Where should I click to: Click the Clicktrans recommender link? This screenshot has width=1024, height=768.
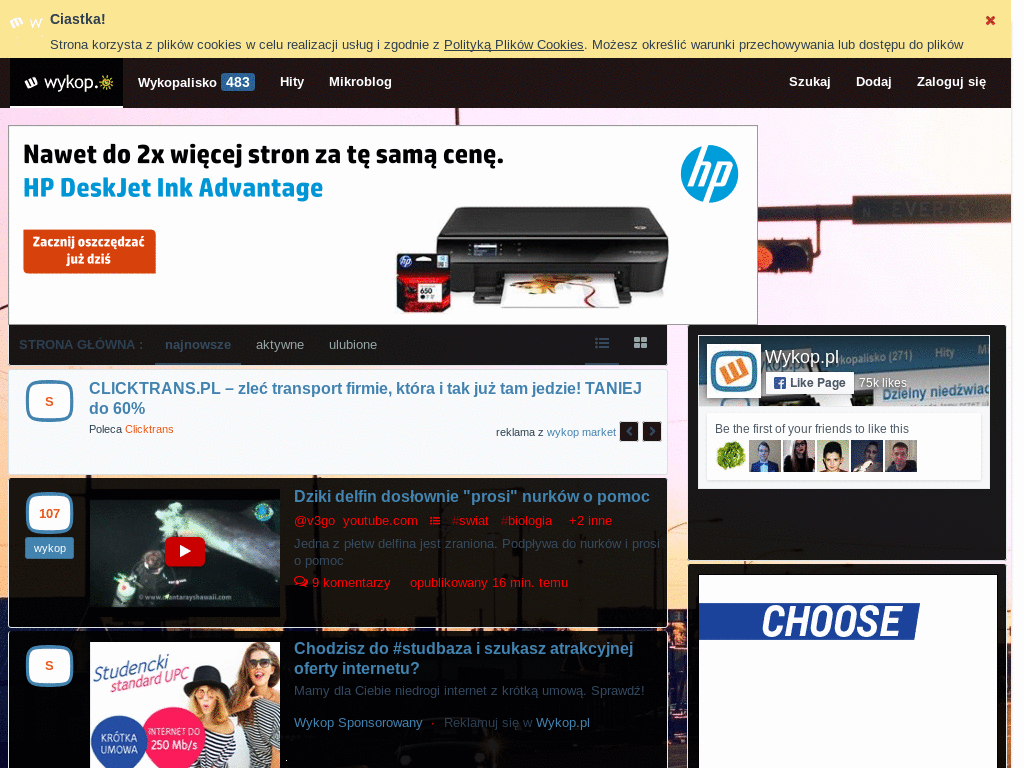point(149,429)
